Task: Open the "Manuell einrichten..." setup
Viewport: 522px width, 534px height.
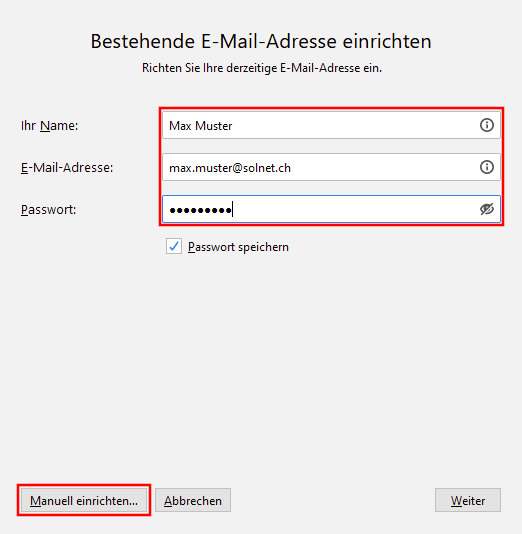Action: coord(84,500)
